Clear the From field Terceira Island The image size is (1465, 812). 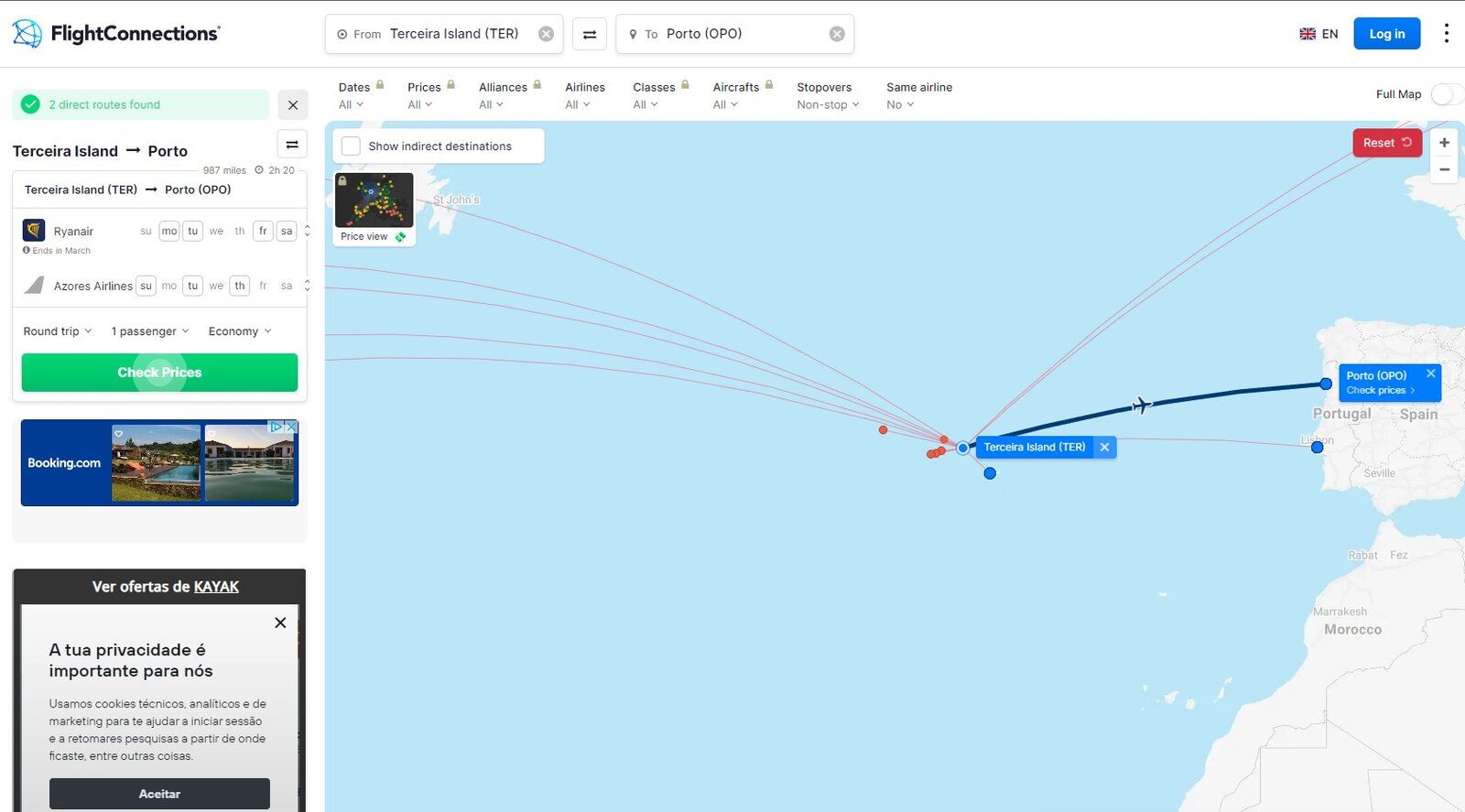pyautogui.click(x=546, y=34)
